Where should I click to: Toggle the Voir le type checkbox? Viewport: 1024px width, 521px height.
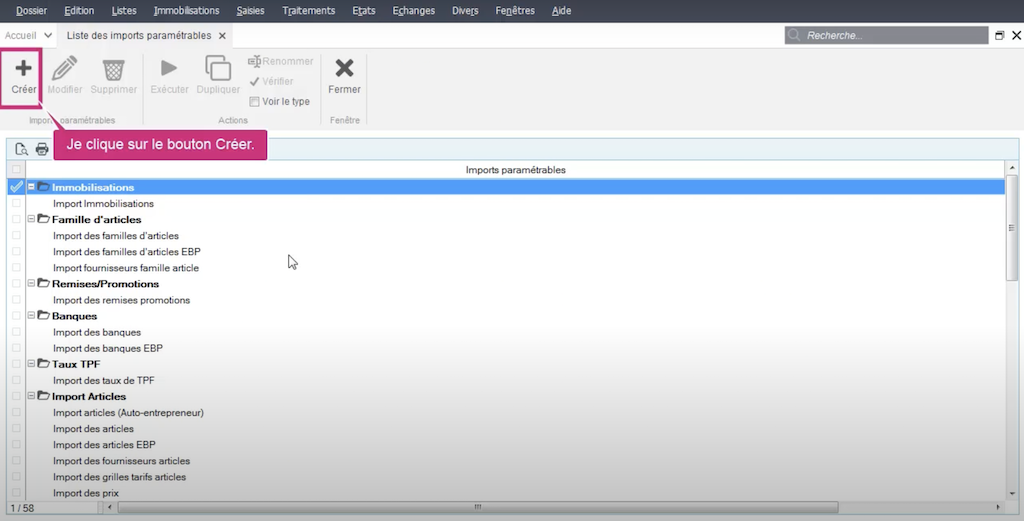click(x=254, y=102)
